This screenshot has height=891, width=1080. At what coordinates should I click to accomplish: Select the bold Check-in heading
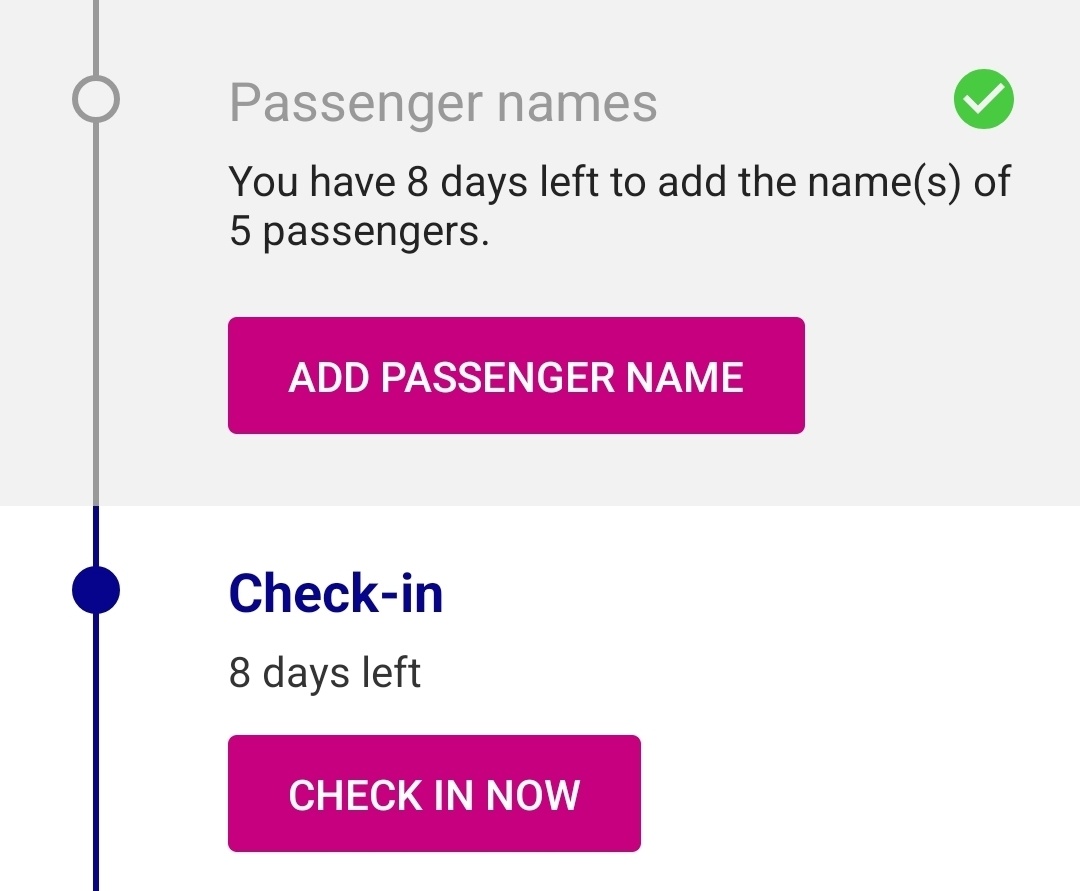click(336, 593)
